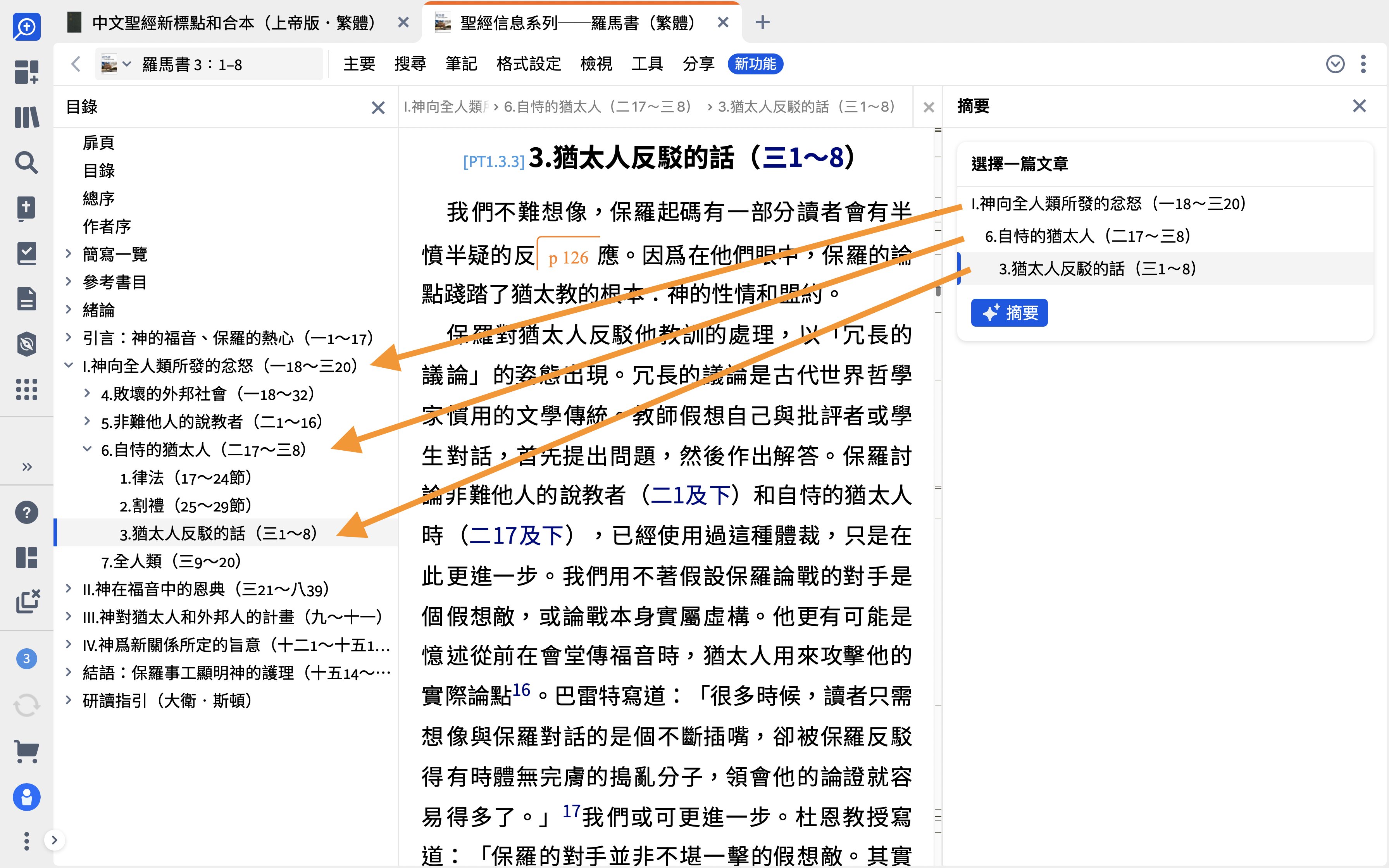Click the circled chevron icon in toolbar

pos(1335,64)
